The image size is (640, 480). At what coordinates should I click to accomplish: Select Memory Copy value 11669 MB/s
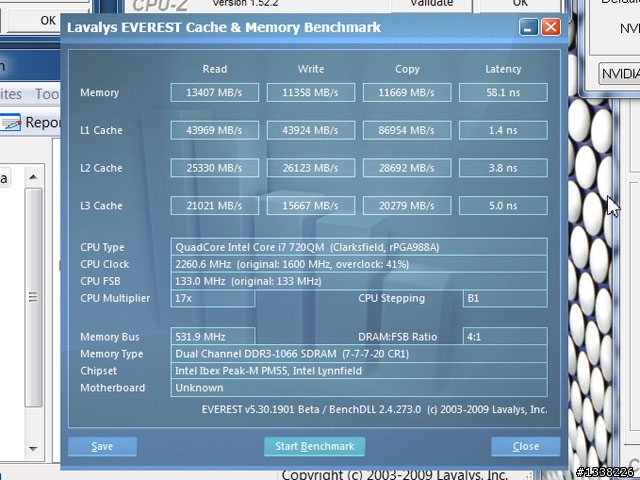point(407,93)
